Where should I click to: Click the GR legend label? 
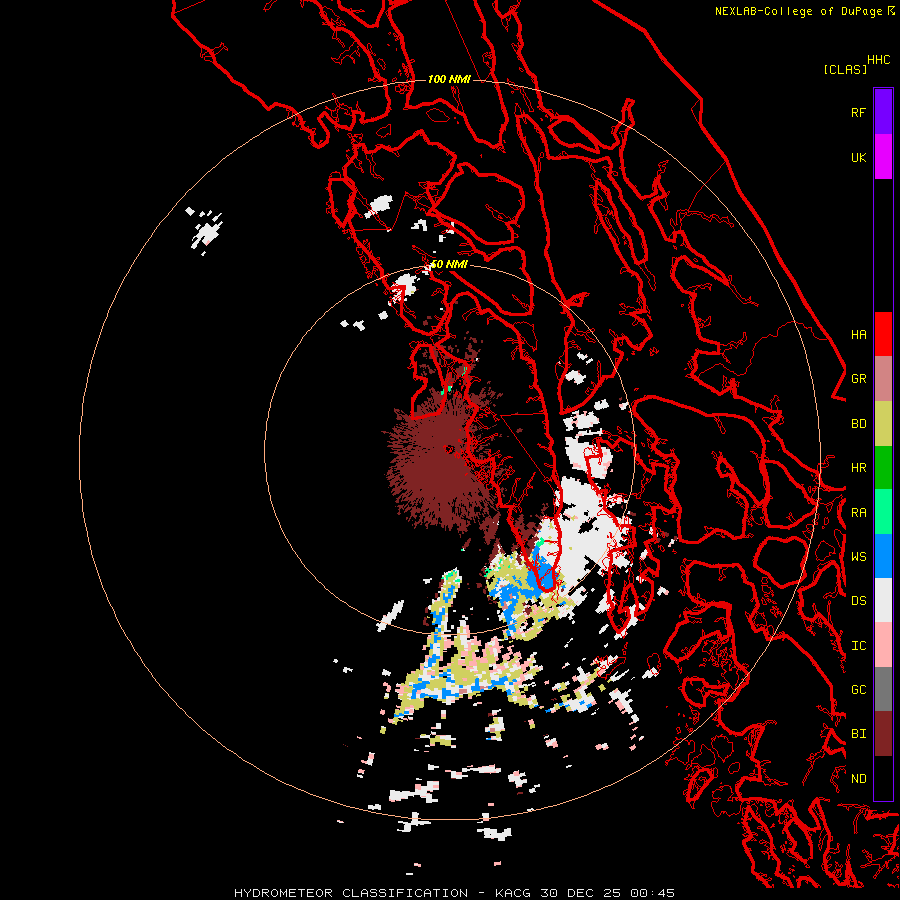(858, 379)
